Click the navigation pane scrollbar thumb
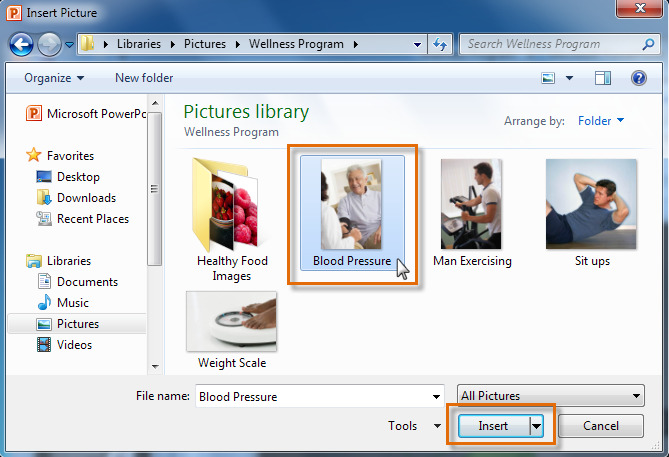The height and width of the screenshot is (457, 669). click(155, 189)
